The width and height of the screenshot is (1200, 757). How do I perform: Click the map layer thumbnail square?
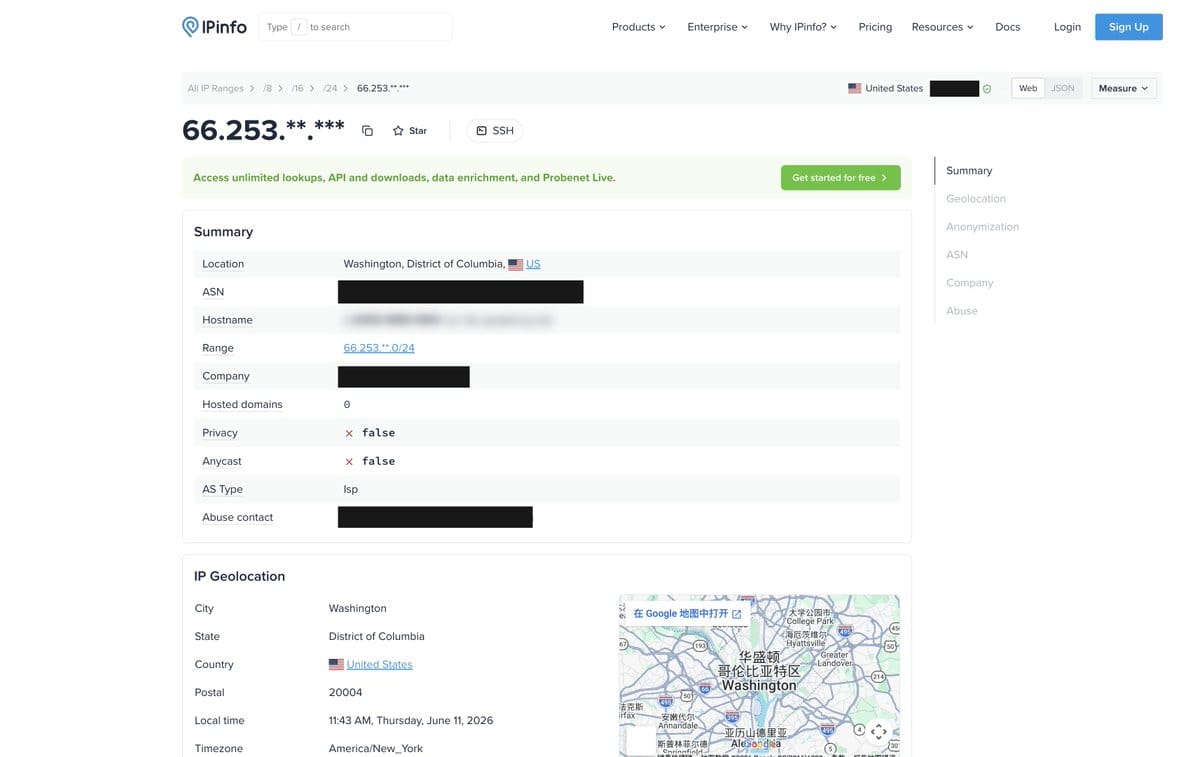pos(641,740)
